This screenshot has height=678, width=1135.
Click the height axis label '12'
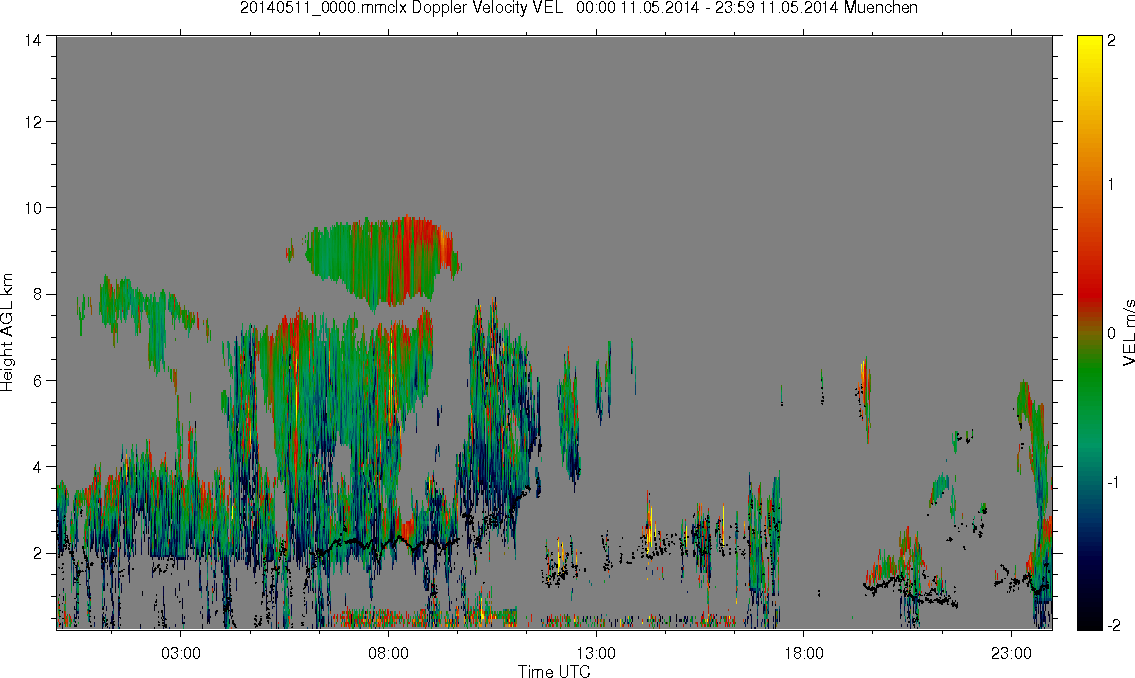click(32, 121)
